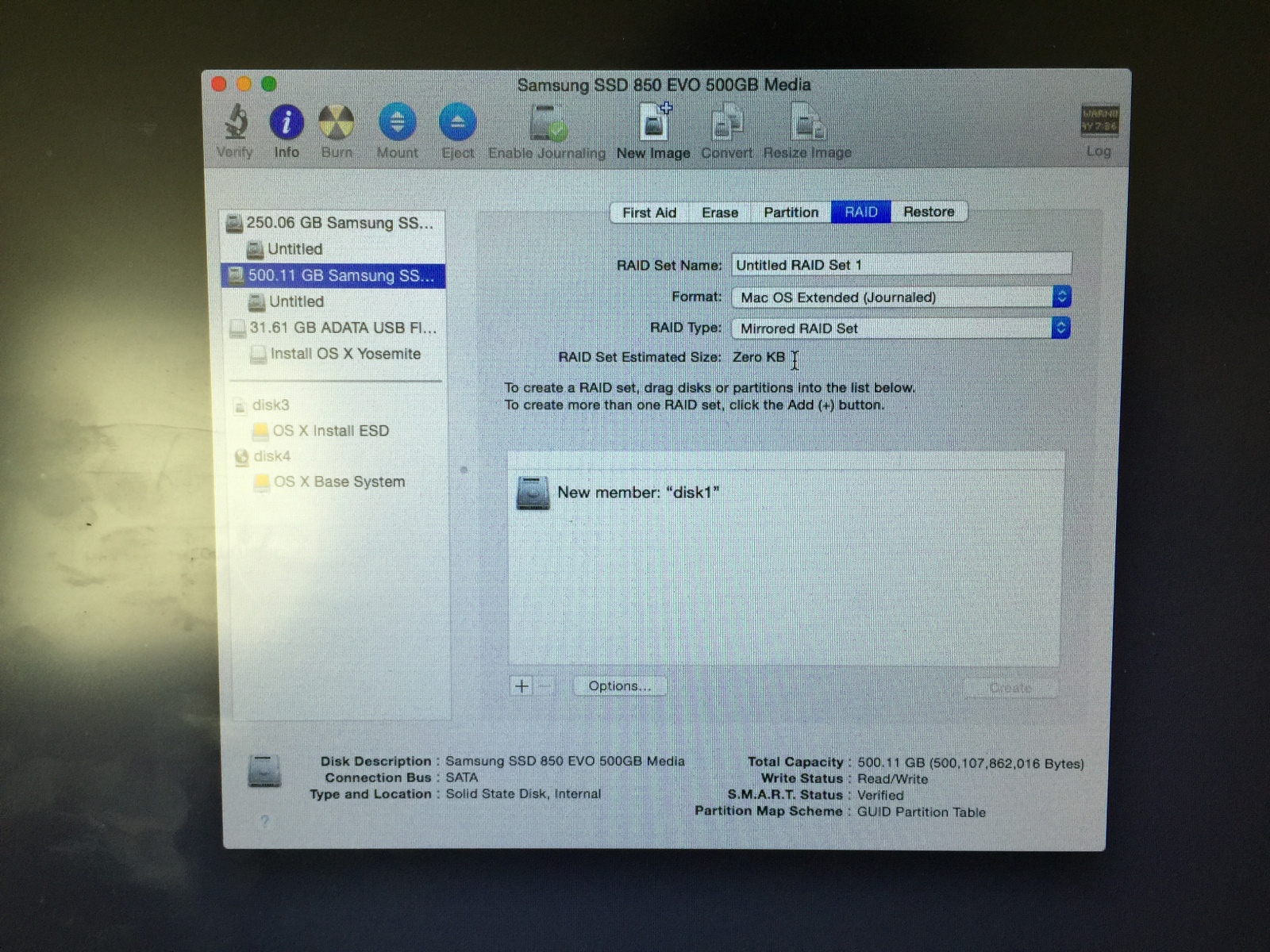Open the Log viewer icon

(1099, 121)
